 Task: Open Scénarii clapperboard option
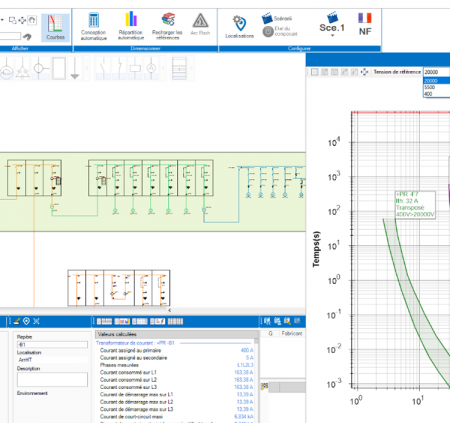(277, 18)
